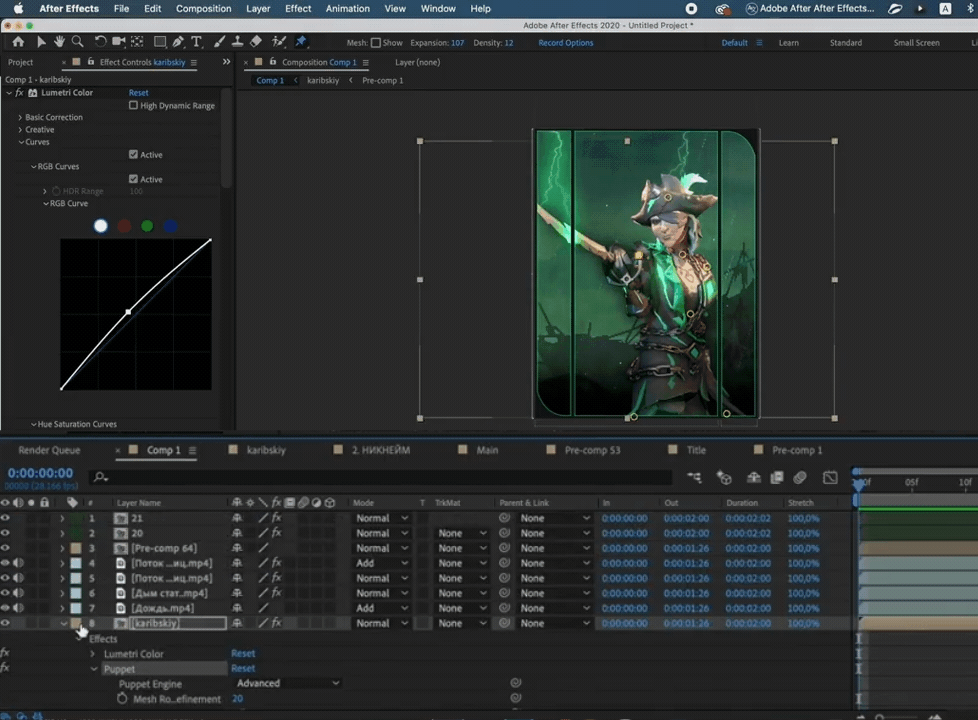Expand the Creative section
The height and width of the screenshot is (720, 978).
(20, 130)
